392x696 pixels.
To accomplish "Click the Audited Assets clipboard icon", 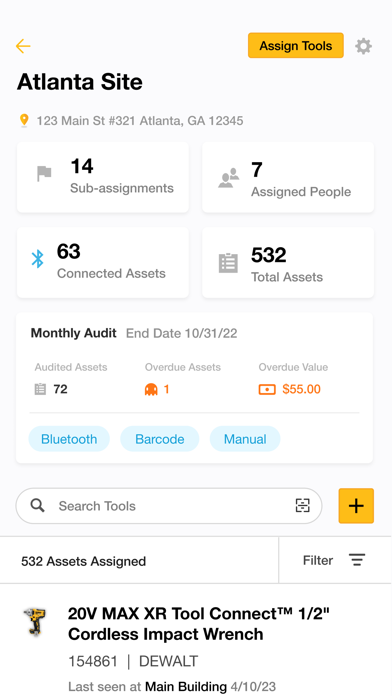I will [x=40, y=389].
